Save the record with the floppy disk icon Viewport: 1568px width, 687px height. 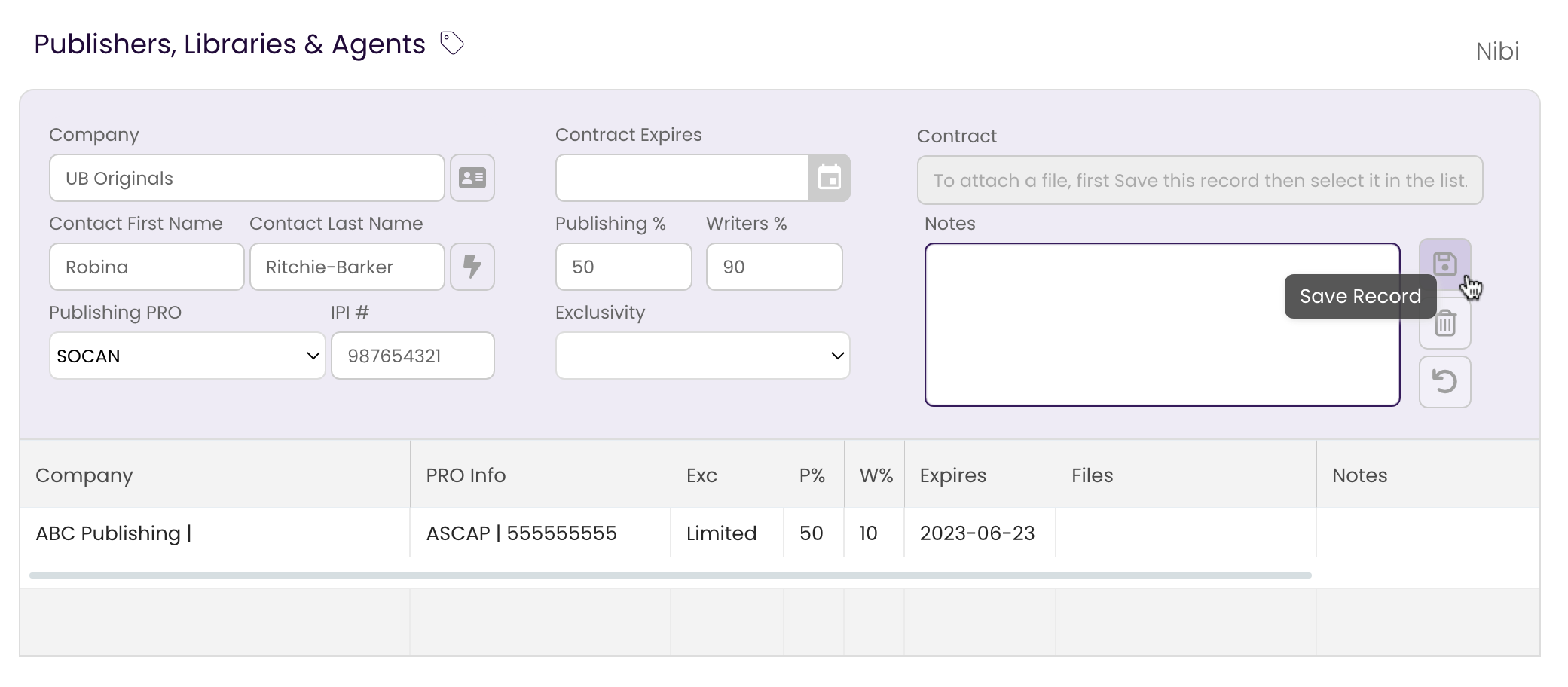pyautogui.click(x=1444, y=264)
